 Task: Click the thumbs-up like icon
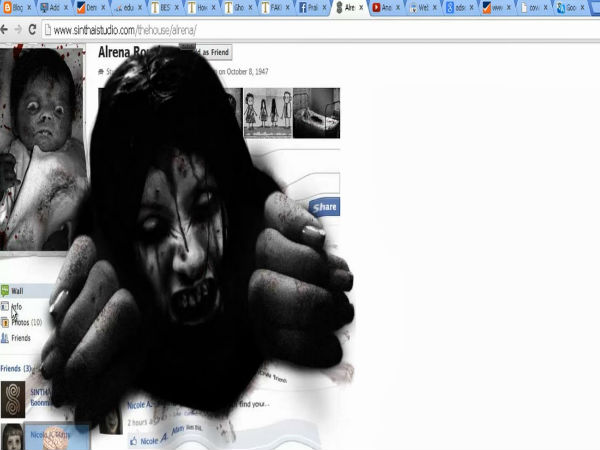(x=133, y=441)
